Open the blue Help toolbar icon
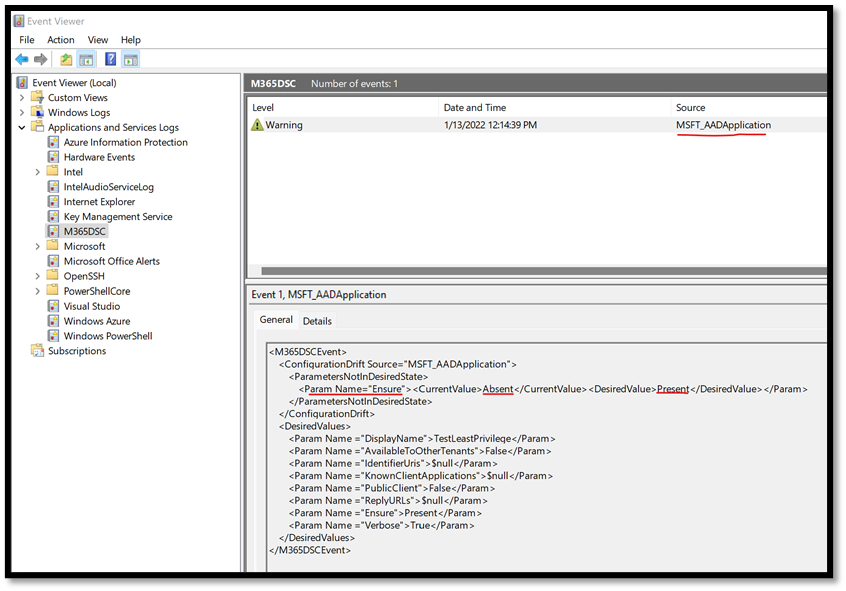The height and width of the screenshot is (591, 846). point(110,59)
